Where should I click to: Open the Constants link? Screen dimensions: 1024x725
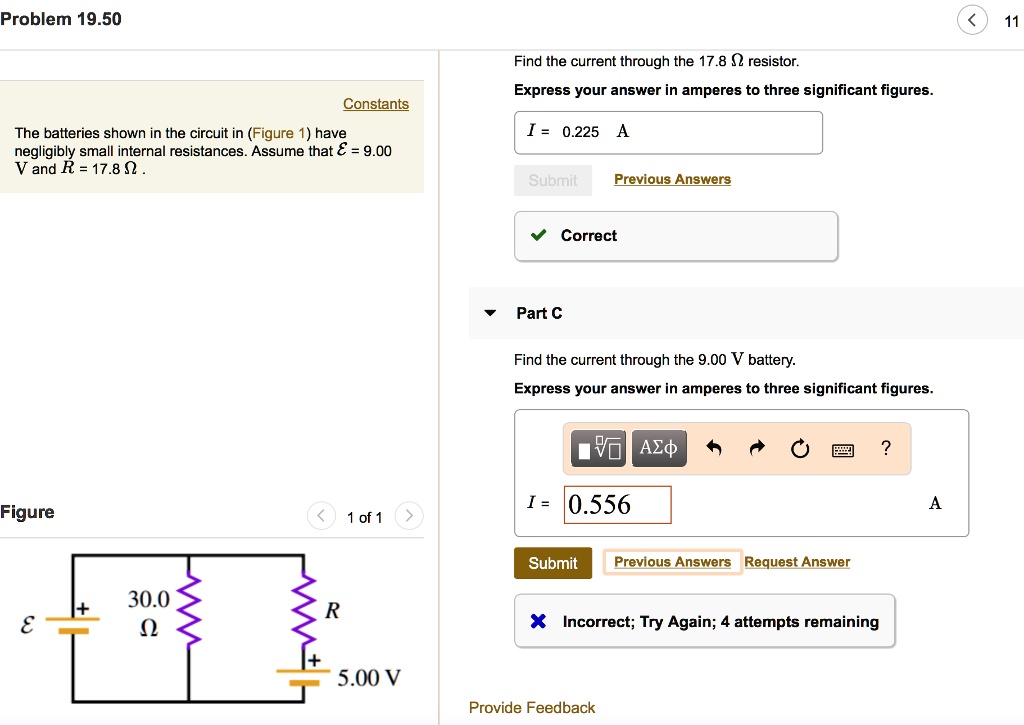pos(376,103)
